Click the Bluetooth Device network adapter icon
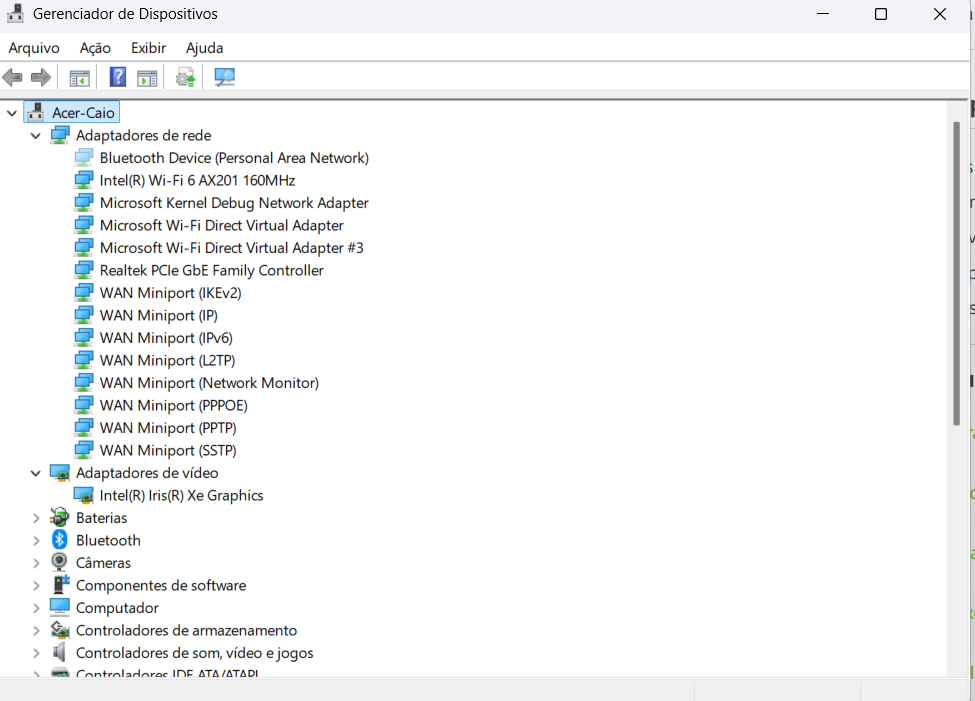Image resolution: width=975 pixels, height=701 pixels. 83,158
